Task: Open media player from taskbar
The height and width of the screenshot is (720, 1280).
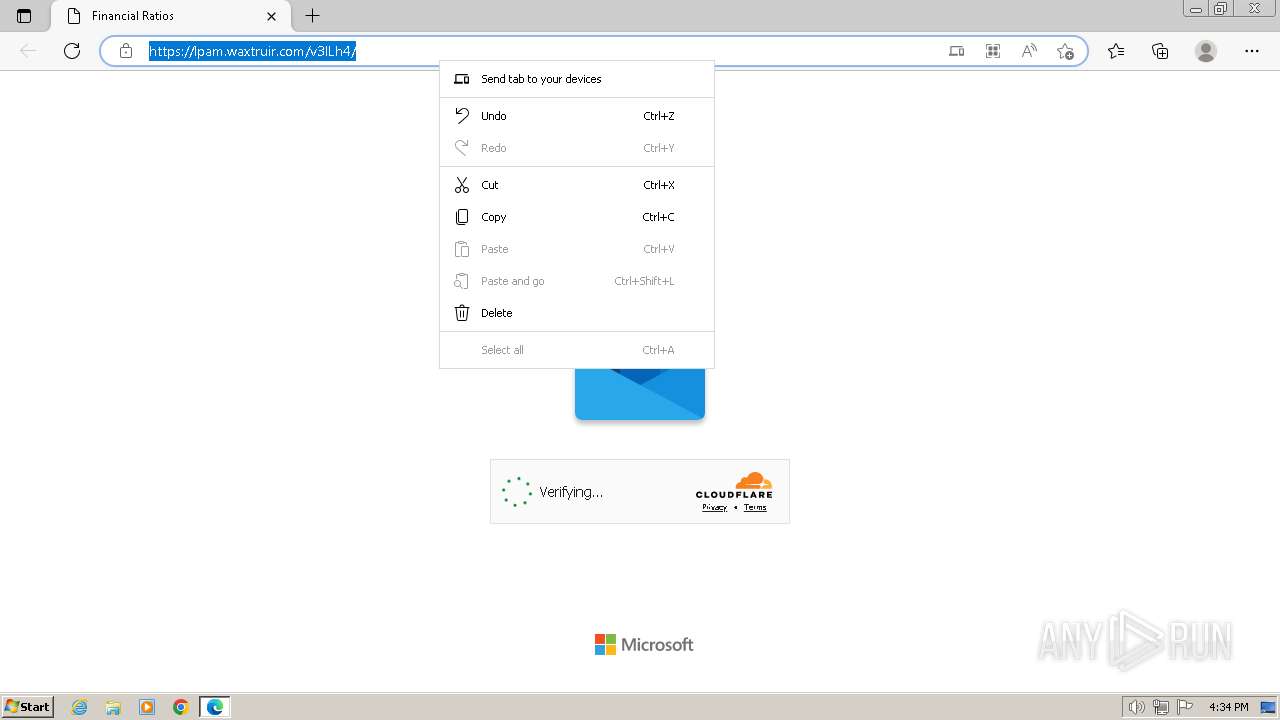Action: (x=147, y=707)
